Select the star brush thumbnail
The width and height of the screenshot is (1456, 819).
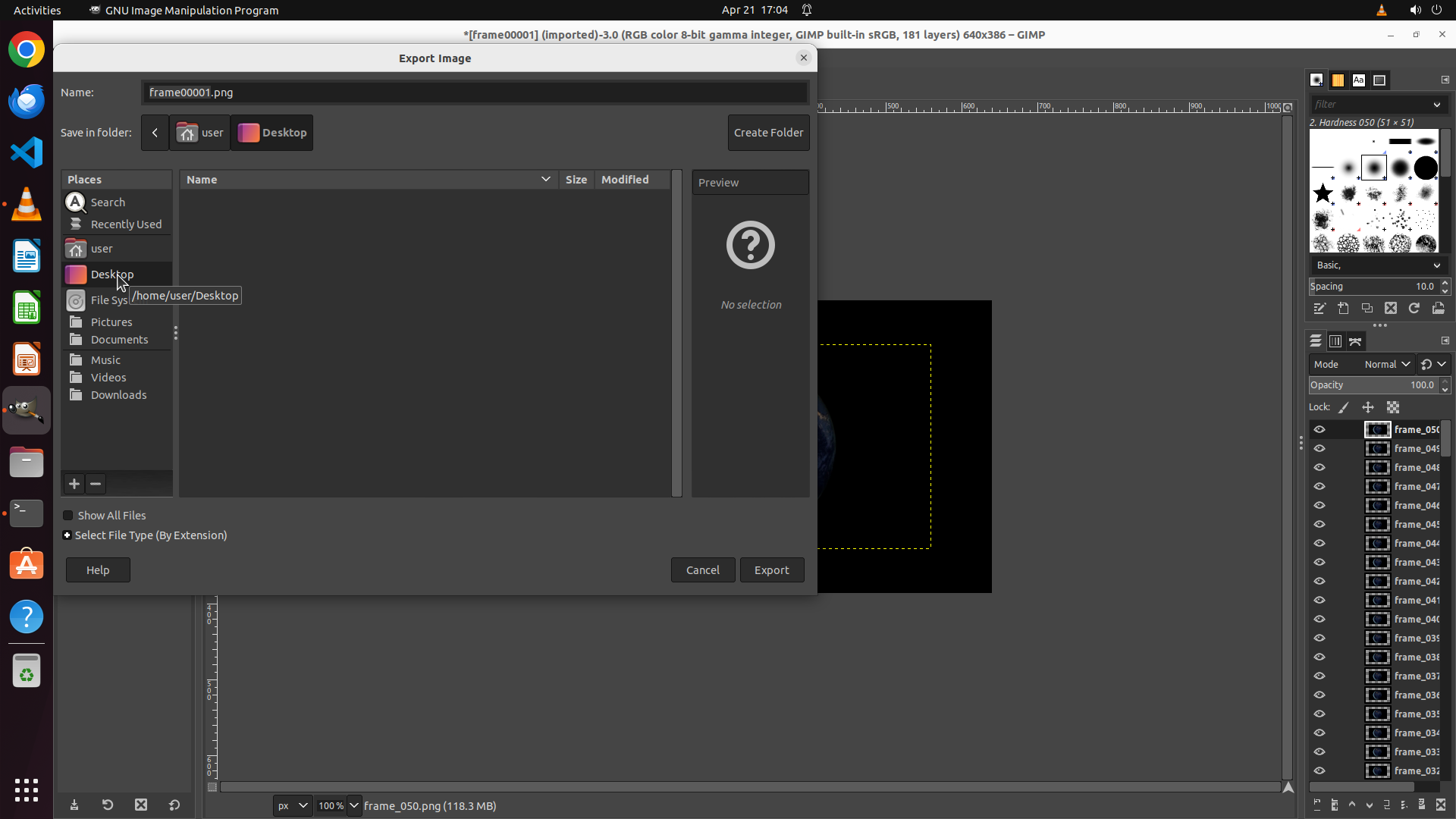click(x=1323, y=193)
